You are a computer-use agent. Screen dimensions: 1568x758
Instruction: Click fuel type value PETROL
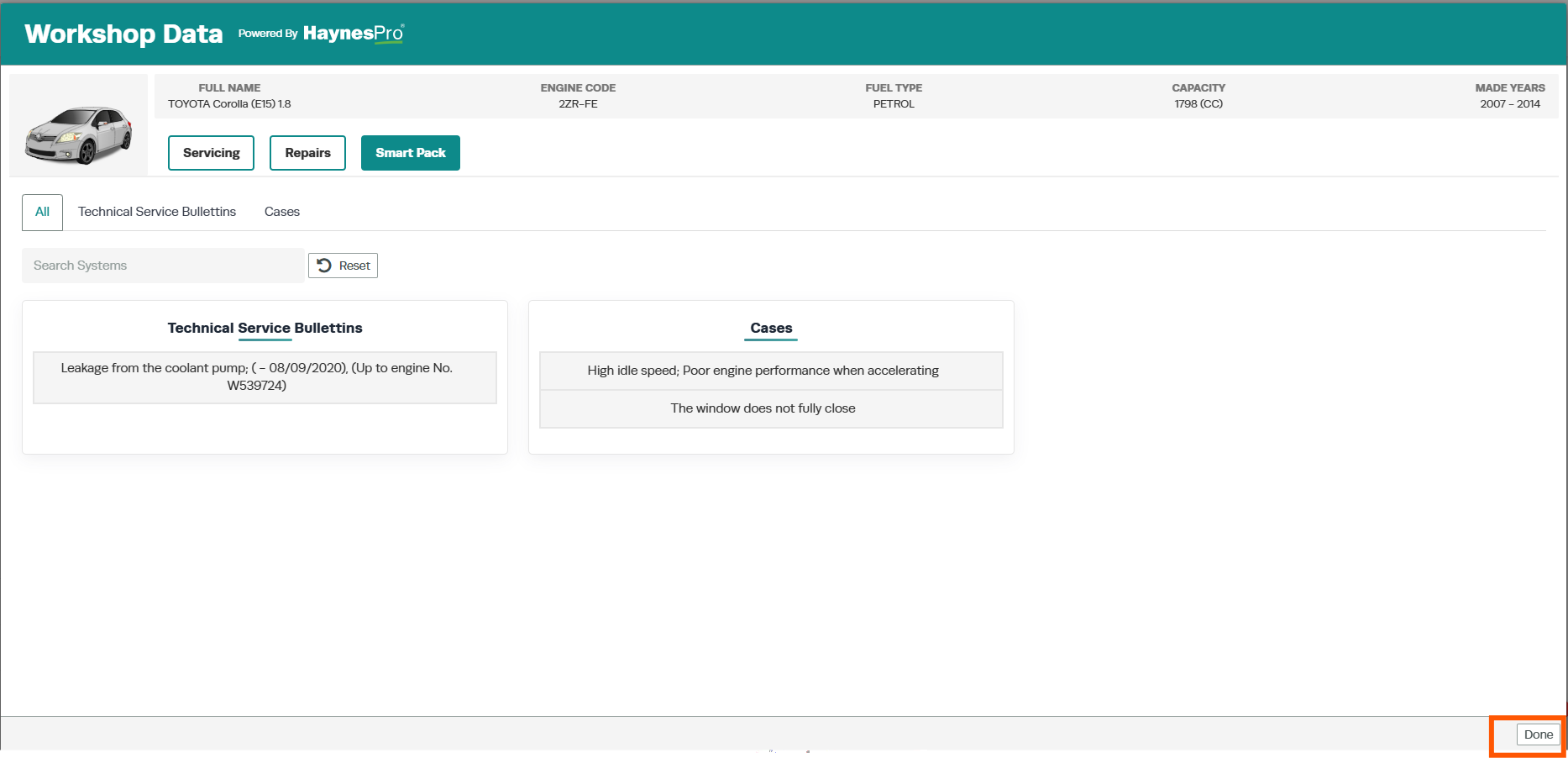coord(894,104)
